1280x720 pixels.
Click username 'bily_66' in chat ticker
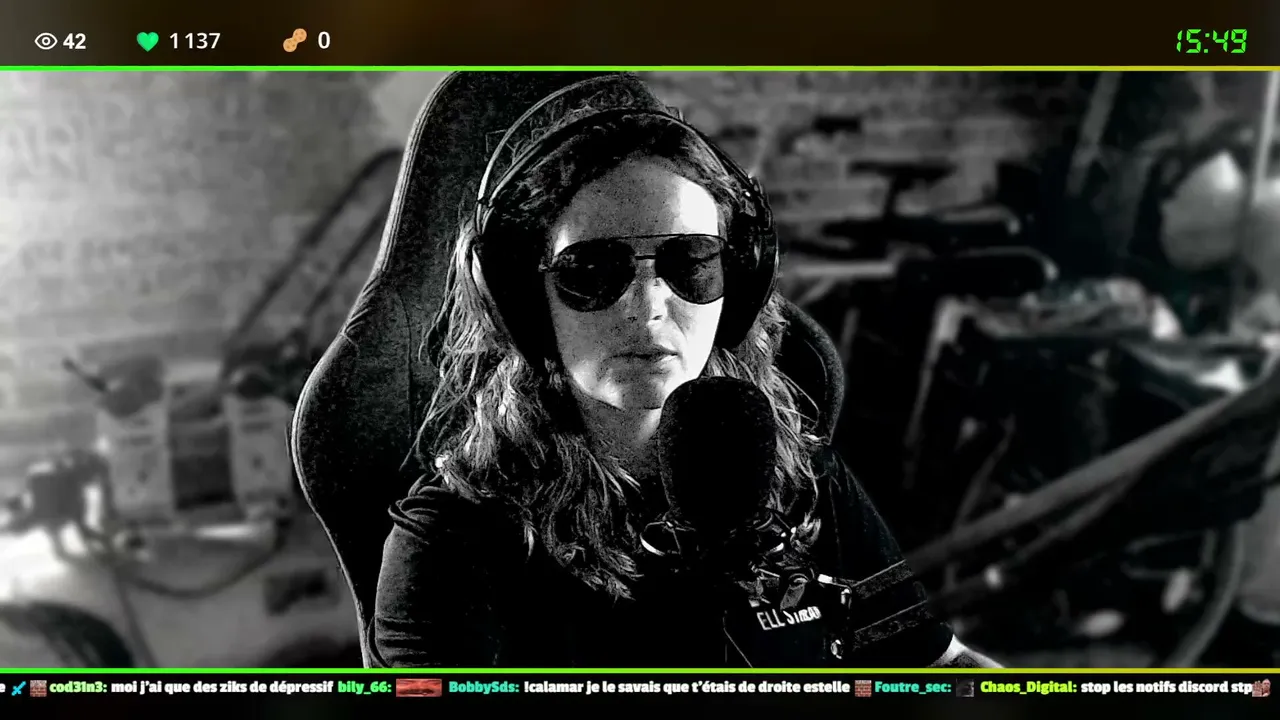click(364, 688)
